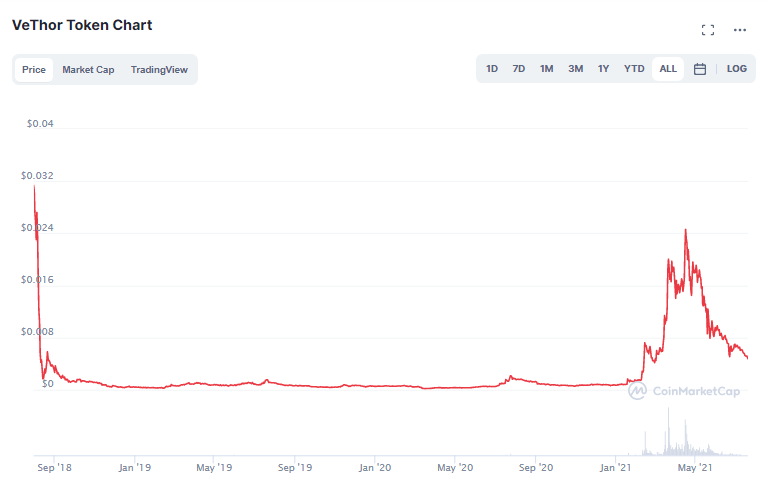
Task: Switch to the Price tab
Action: pos(34,70)
